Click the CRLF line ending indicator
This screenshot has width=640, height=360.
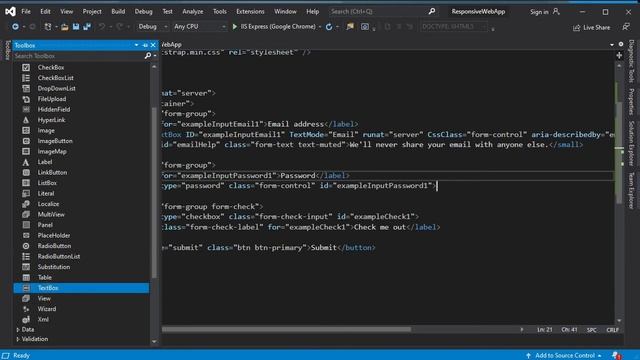tap(612, 330)
